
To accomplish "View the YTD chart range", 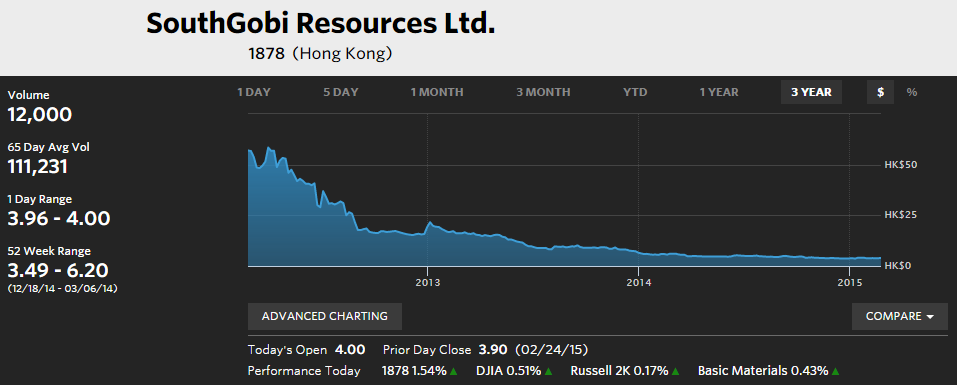I will click(x=635, y=92).
